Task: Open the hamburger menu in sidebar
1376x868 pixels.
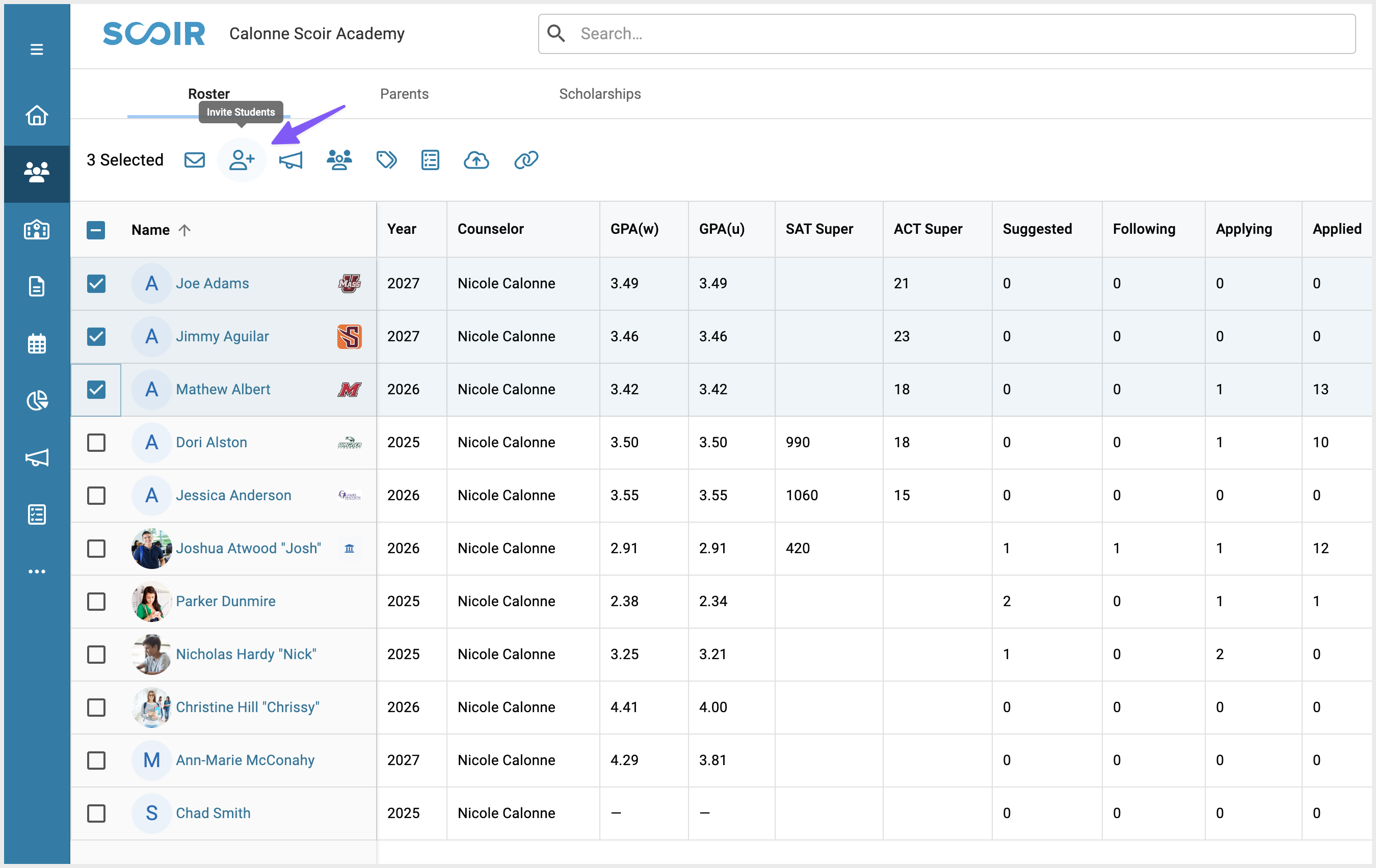Action: [x=37, y=49]
